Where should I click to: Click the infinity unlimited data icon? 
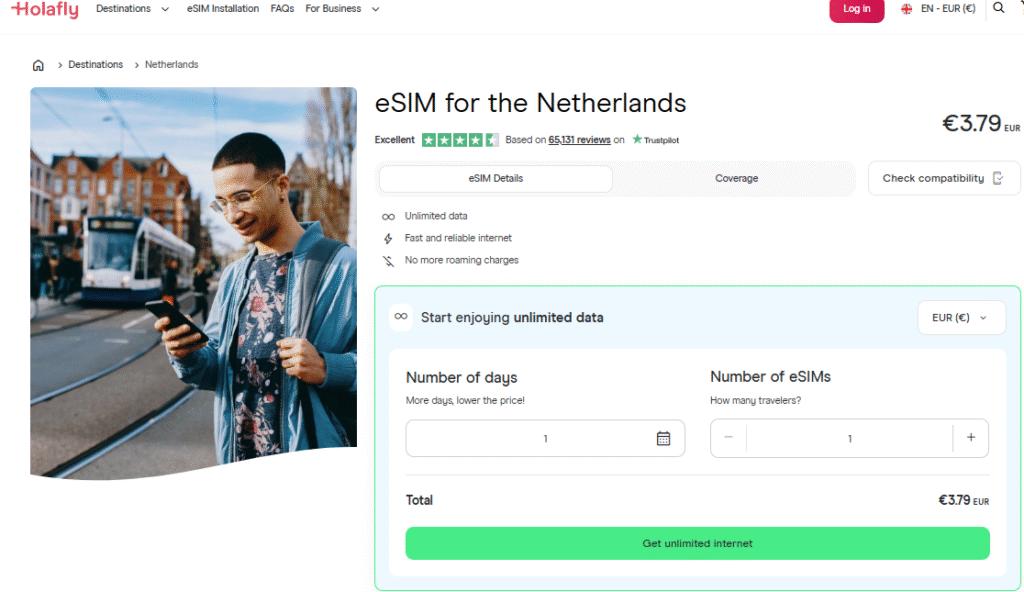(x=387, y=216)
